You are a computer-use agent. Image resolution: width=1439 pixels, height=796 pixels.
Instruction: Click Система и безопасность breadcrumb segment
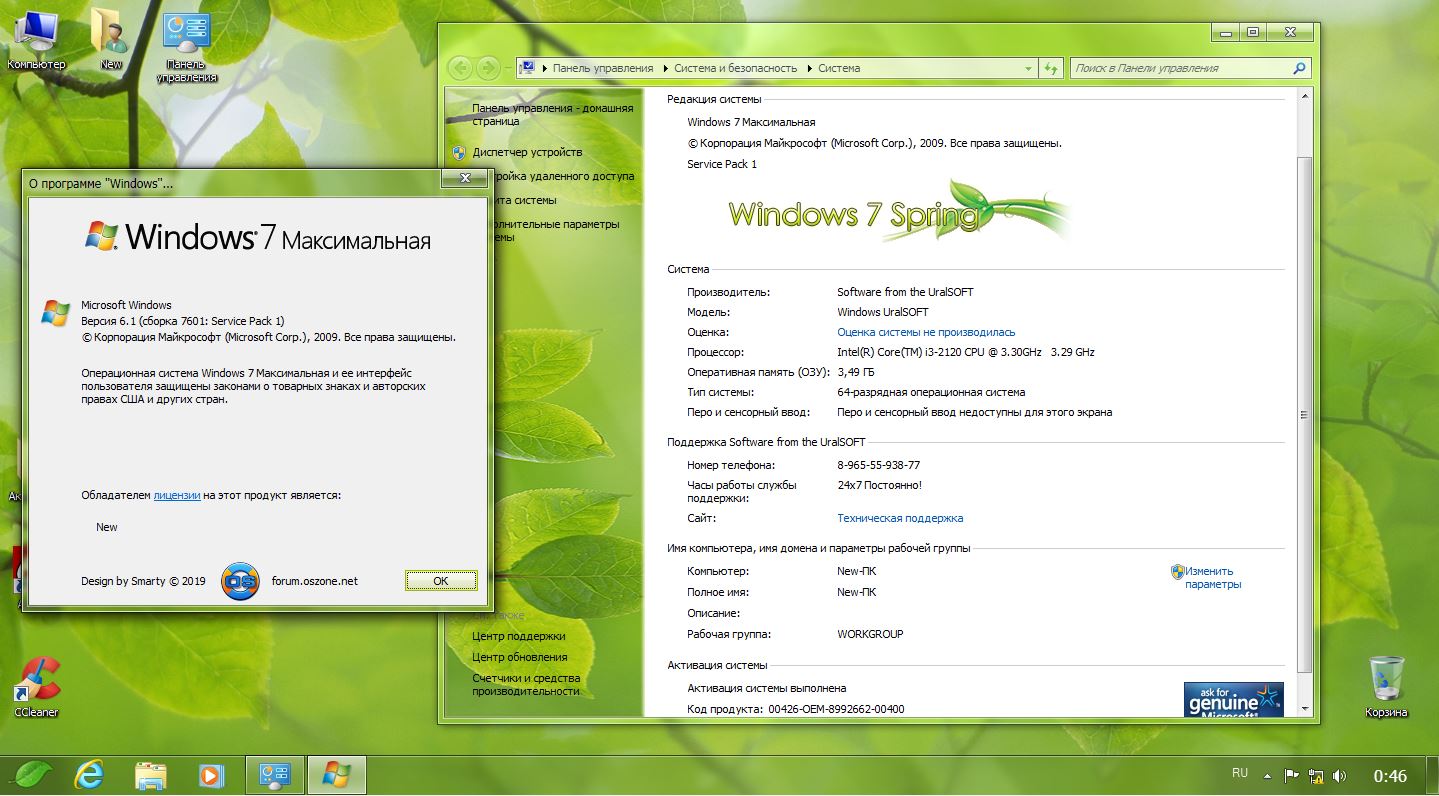click(x=736, y=68)
